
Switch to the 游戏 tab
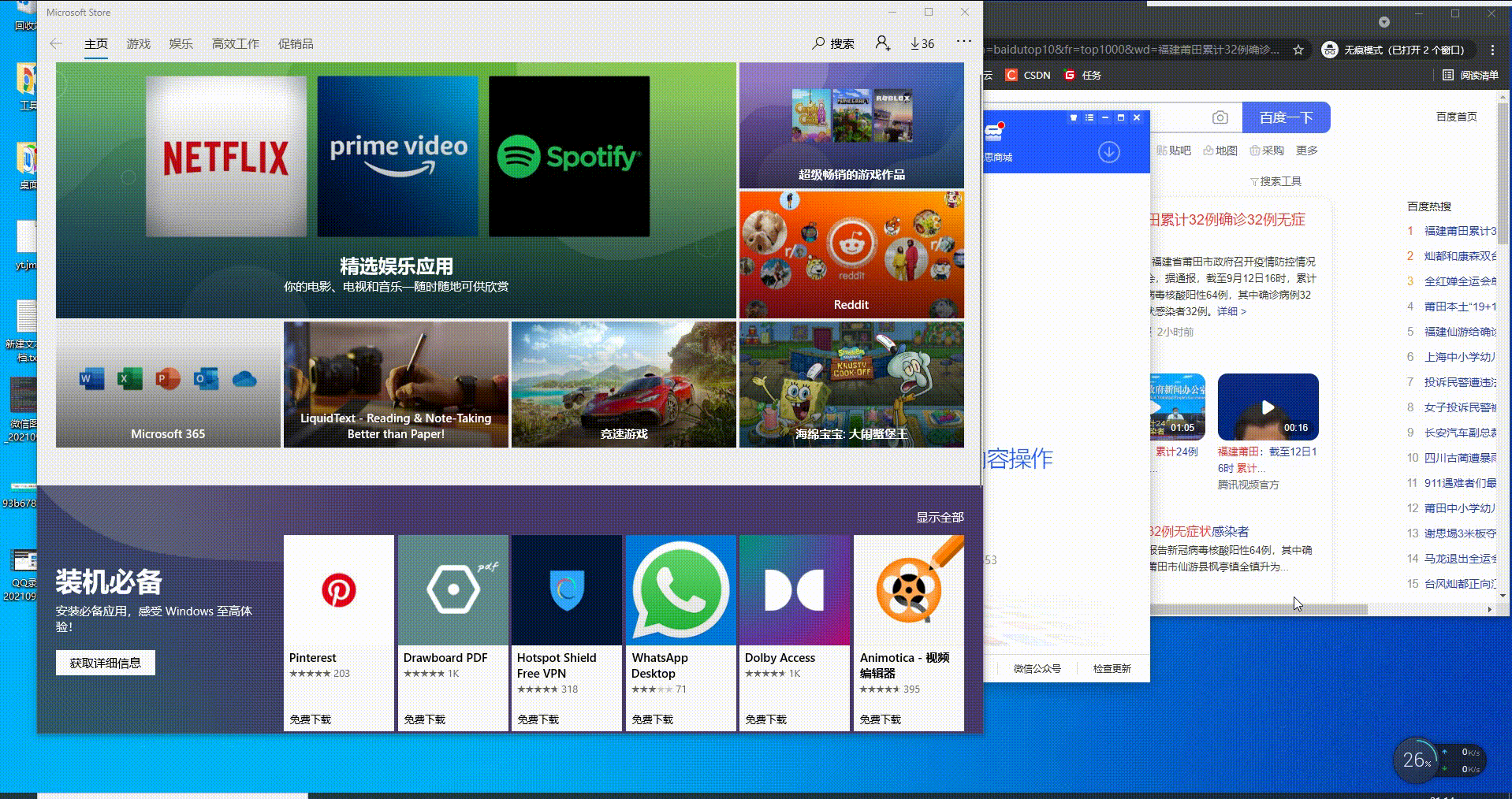coord(139,44)
